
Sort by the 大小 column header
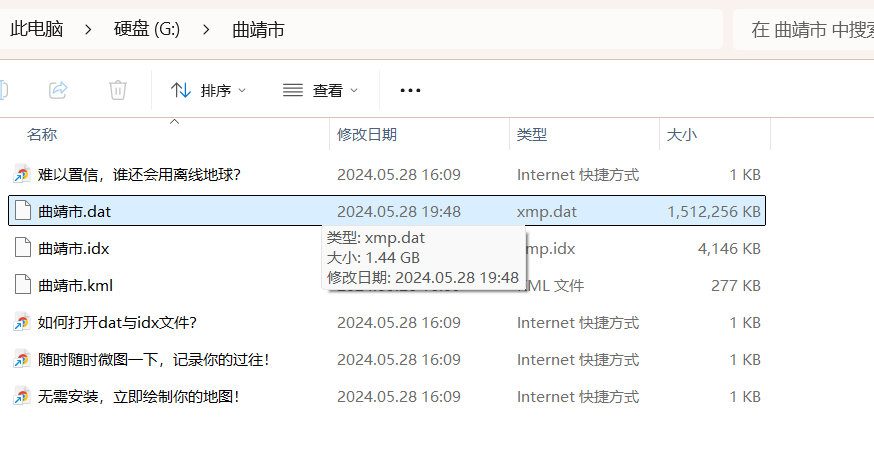(682, 135)
